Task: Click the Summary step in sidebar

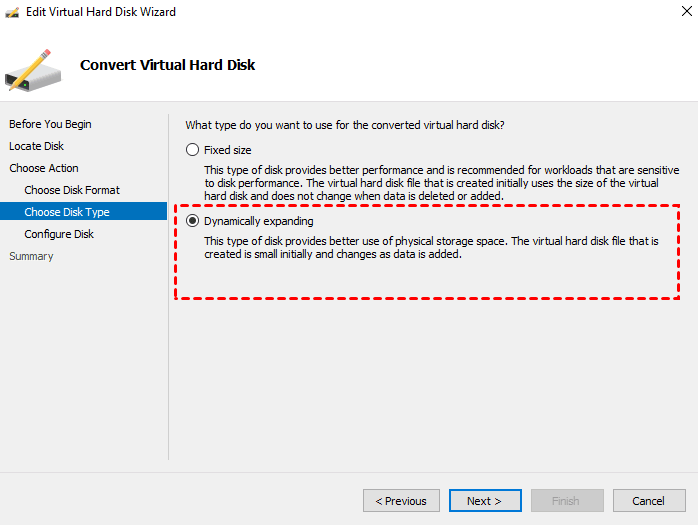Action: pyautogui.click(x=31, y=256)
